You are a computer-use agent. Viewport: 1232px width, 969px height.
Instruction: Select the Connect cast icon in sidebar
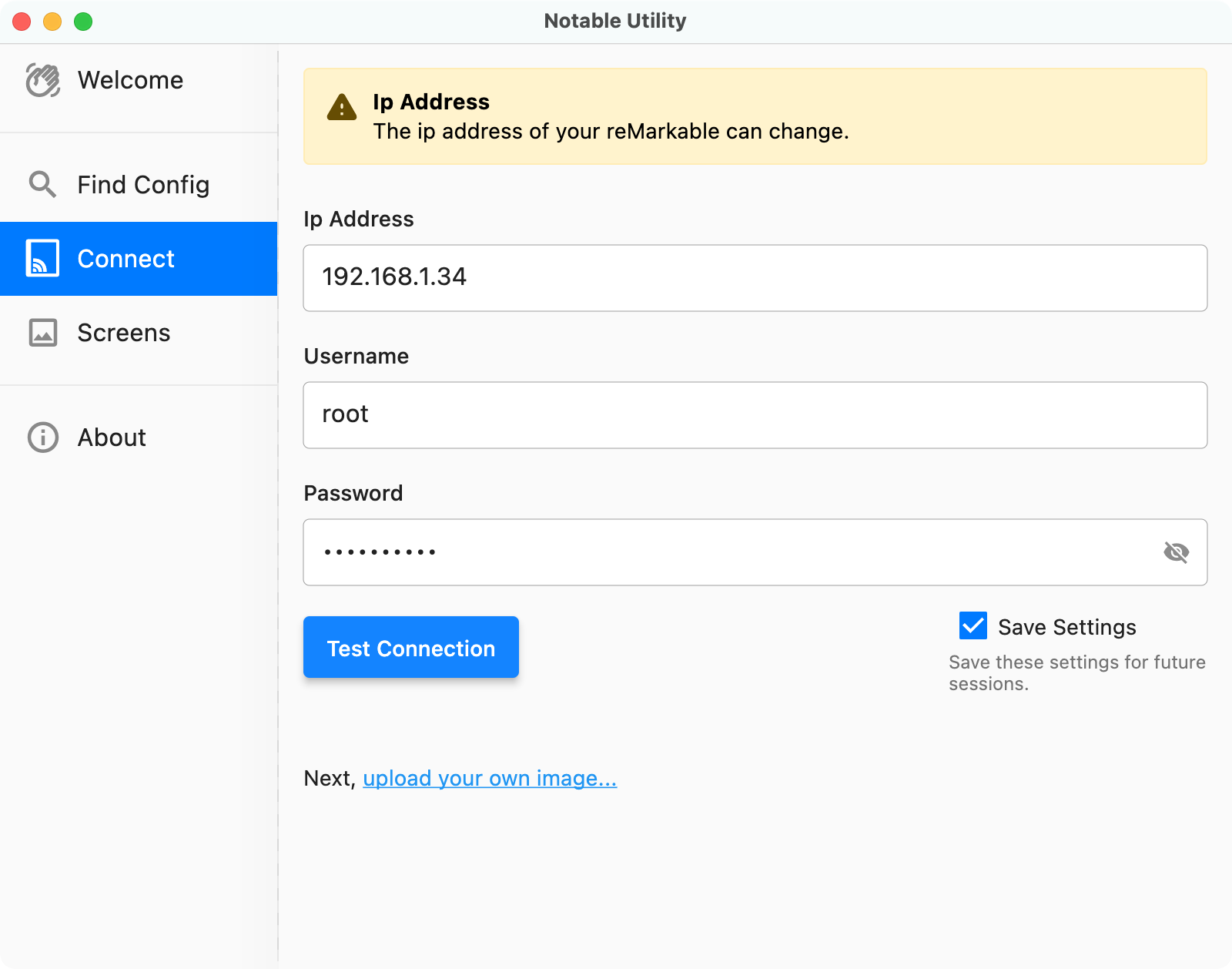[x=42, y=258]
